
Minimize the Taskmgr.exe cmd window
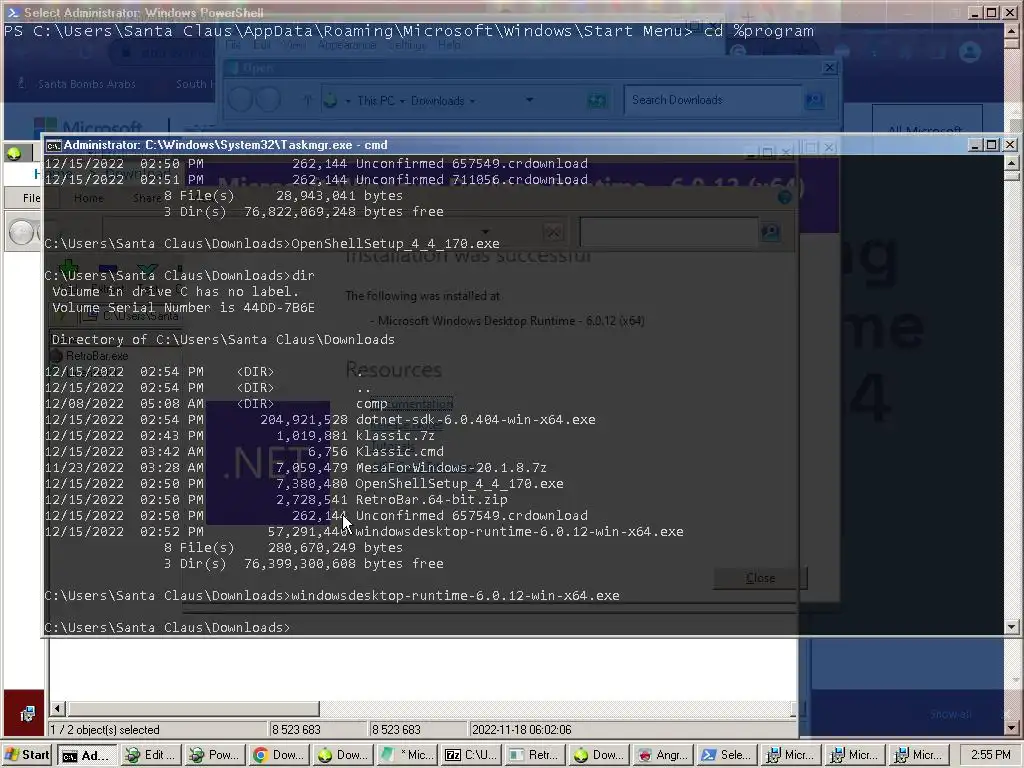tap(975, 144)
